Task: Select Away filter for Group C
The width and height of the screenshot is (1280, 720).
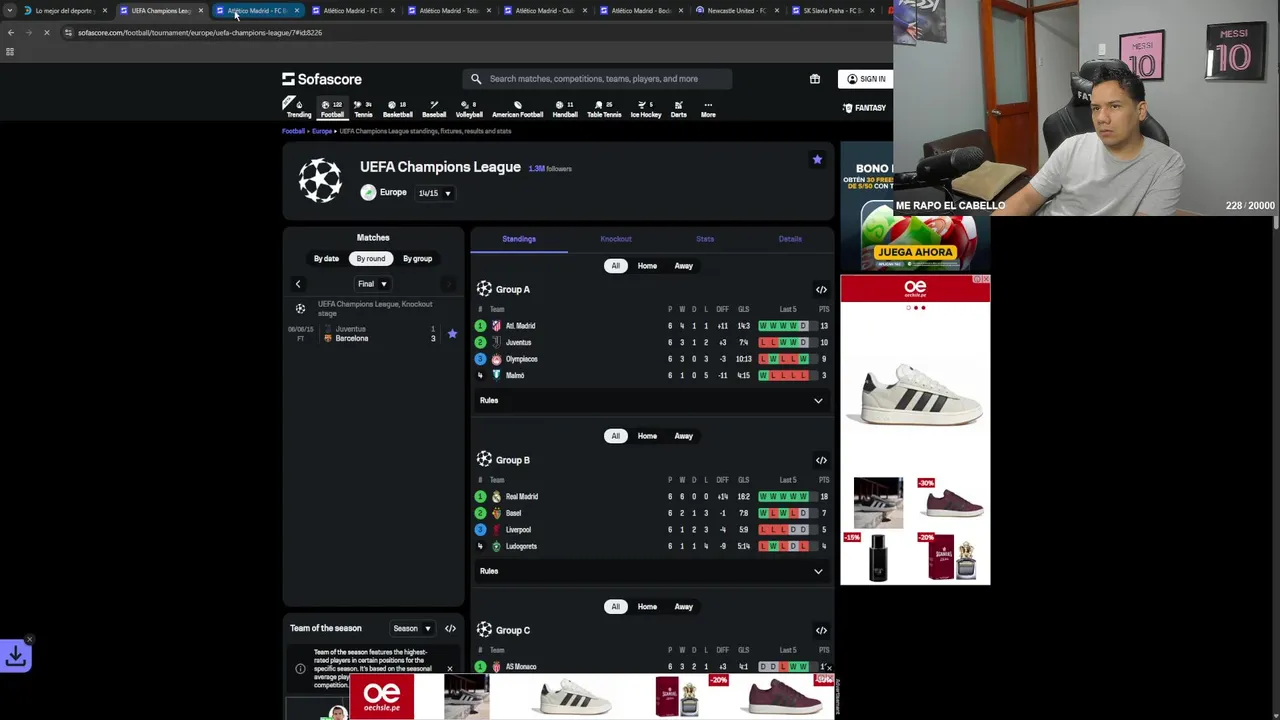Action: tap(683, 607)
